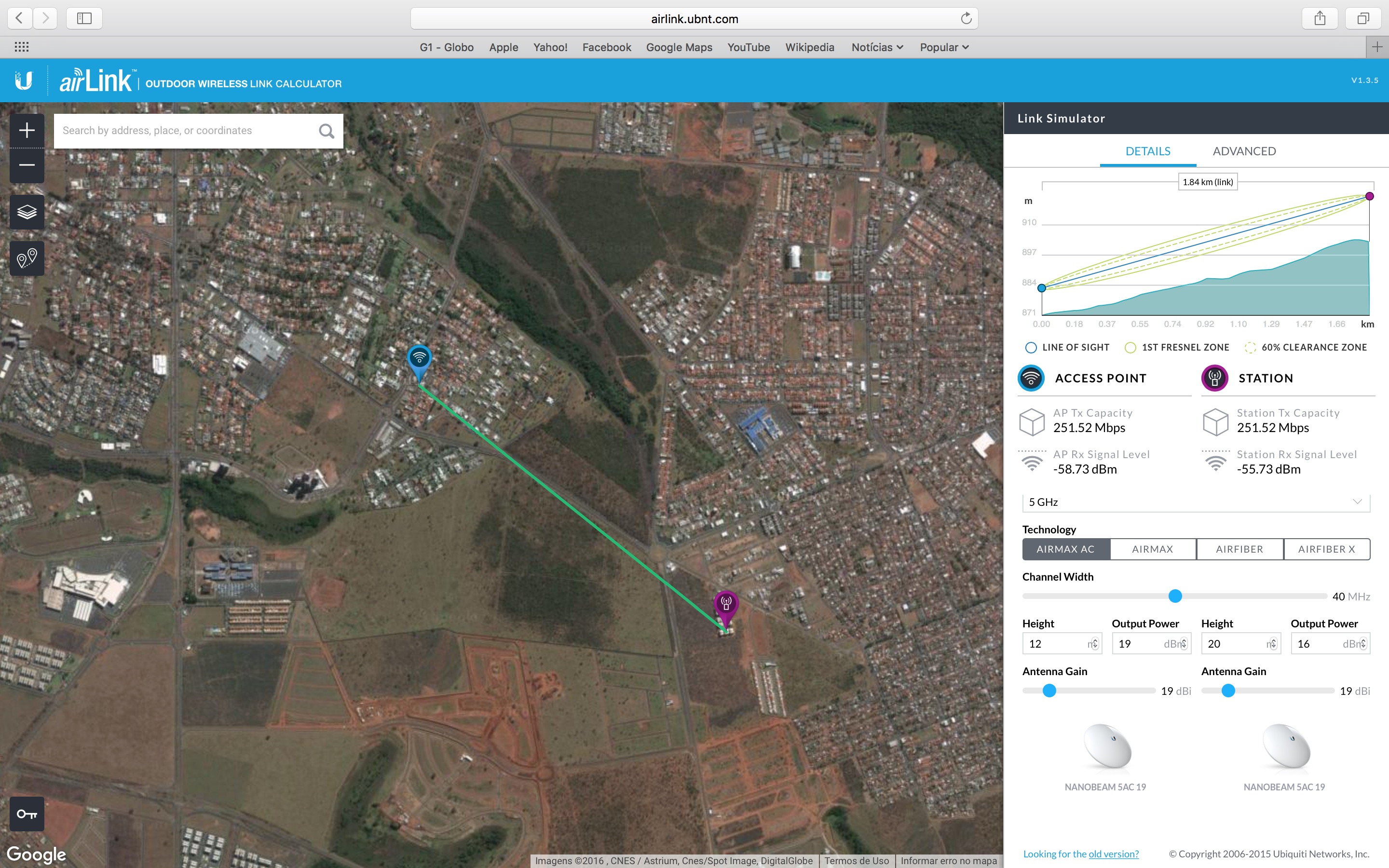Click the map zoom out minus button
1389x868 pixels.
coord(27,165)
